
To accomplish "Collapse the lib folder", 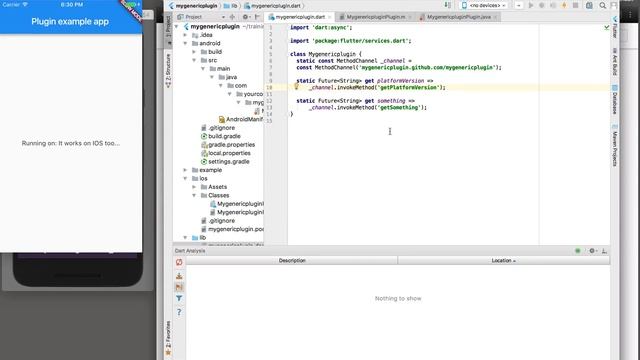I will pos(186,238).
